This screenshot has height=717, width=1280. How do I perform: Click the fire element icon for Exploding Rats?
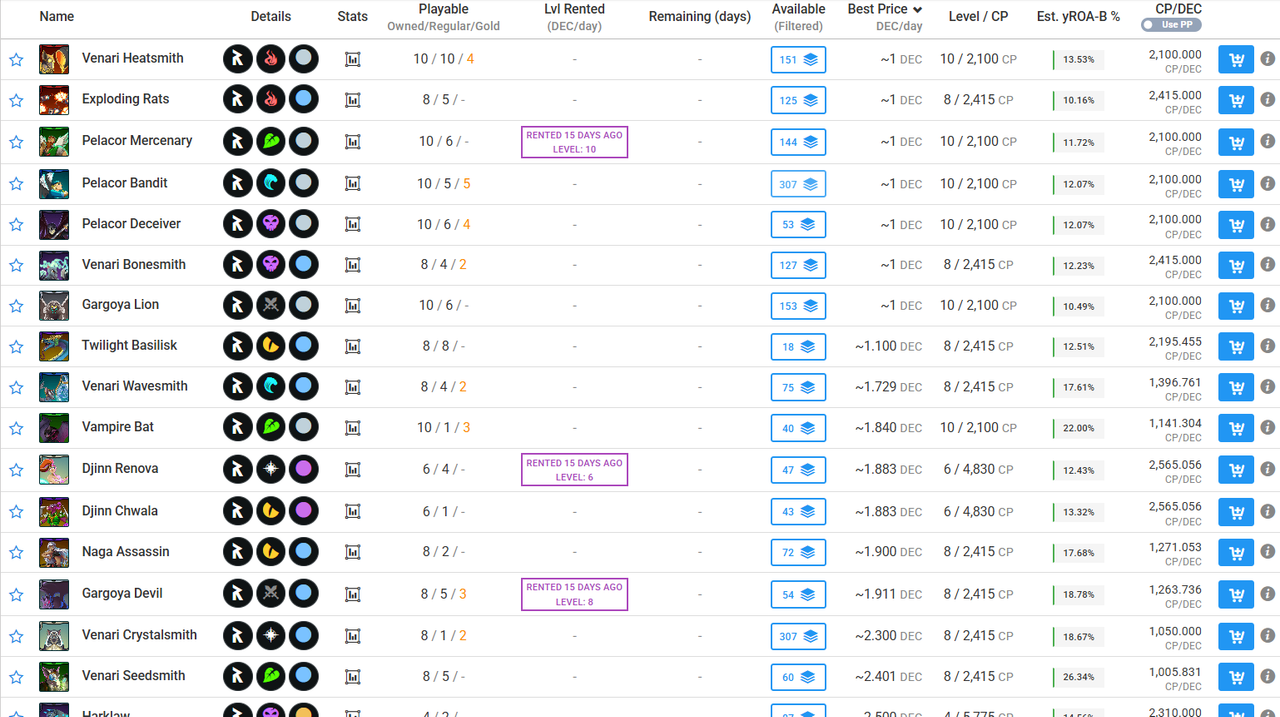[271, 100]
